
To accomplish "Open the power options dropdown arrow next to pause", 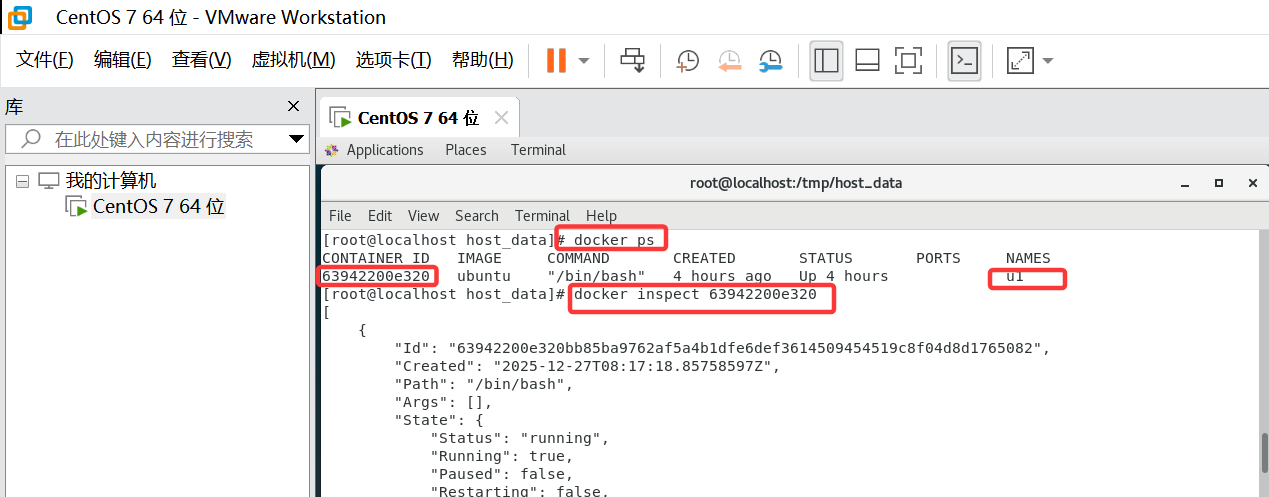I will tap(584, 60).
